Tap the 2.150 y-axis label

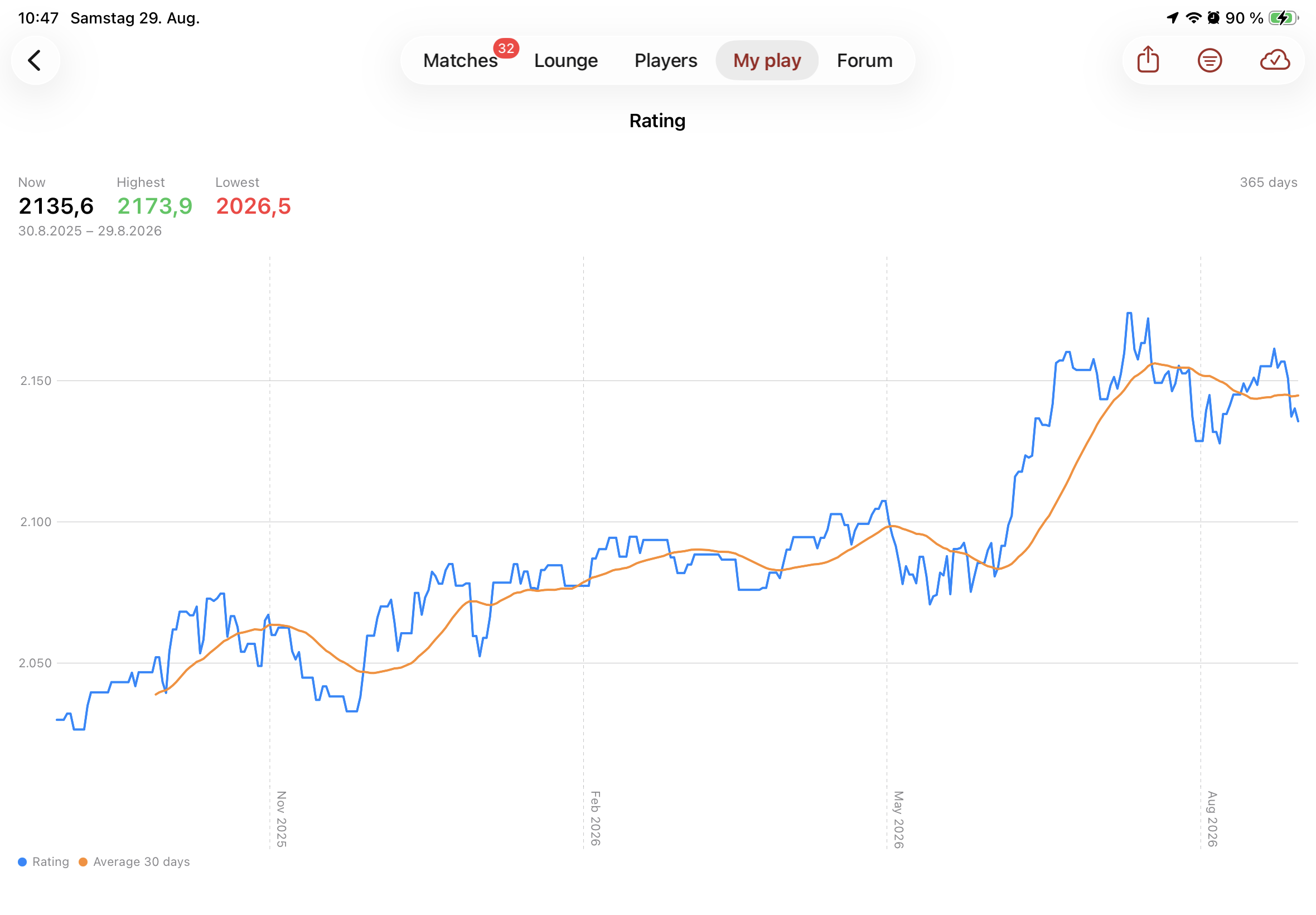tap(36, 381)
